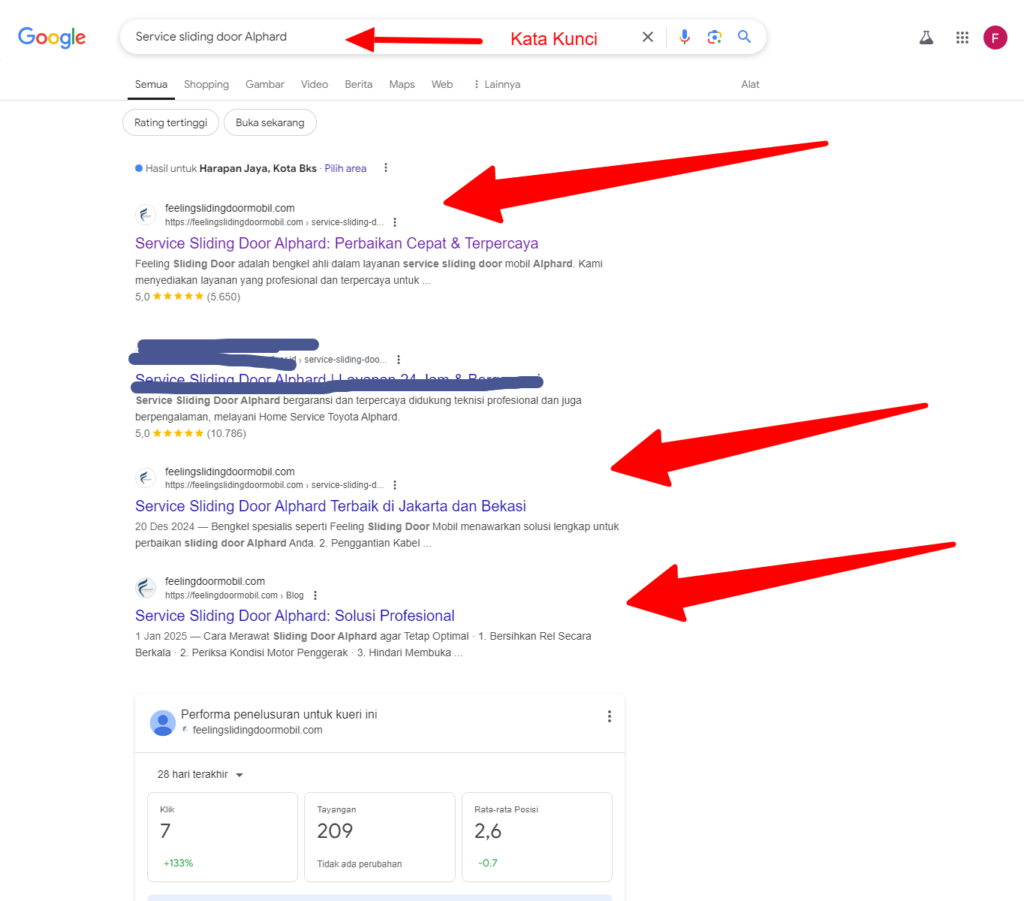The image size is (1024, 901).
Task: Click the Pilih area link
Action: tap(345, 168)
